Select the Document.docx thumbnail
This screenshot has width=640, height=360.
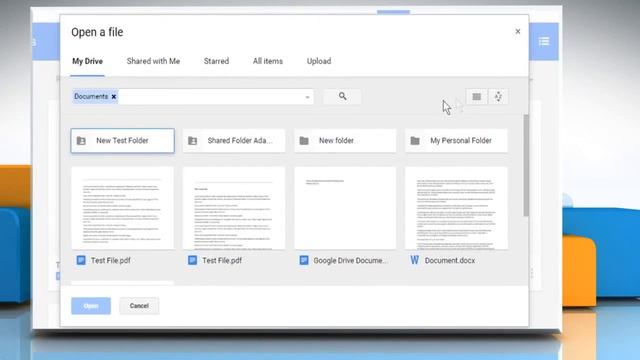click(456, 208)
